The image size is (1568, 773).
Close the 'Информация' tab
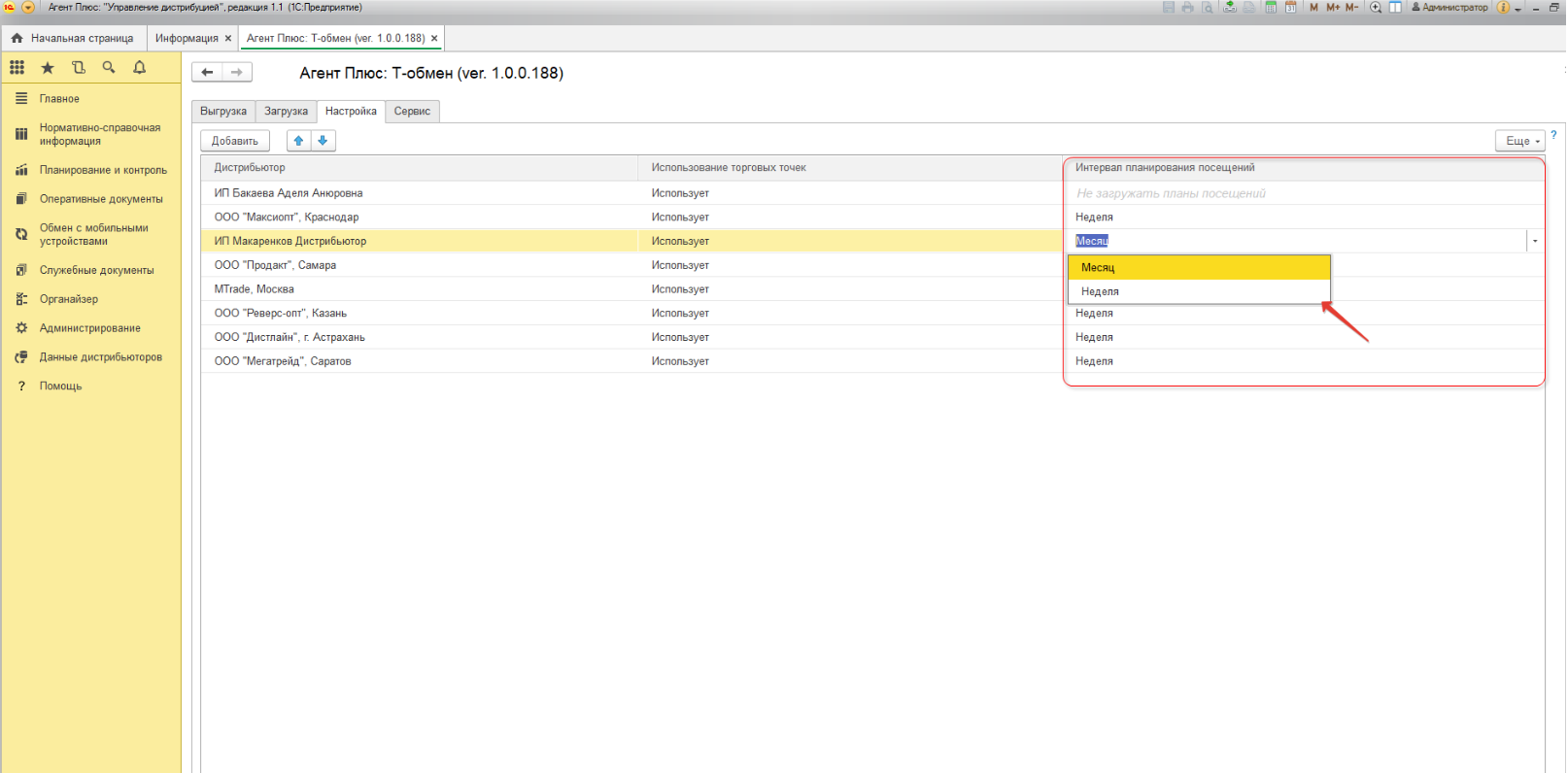[228, 39]
